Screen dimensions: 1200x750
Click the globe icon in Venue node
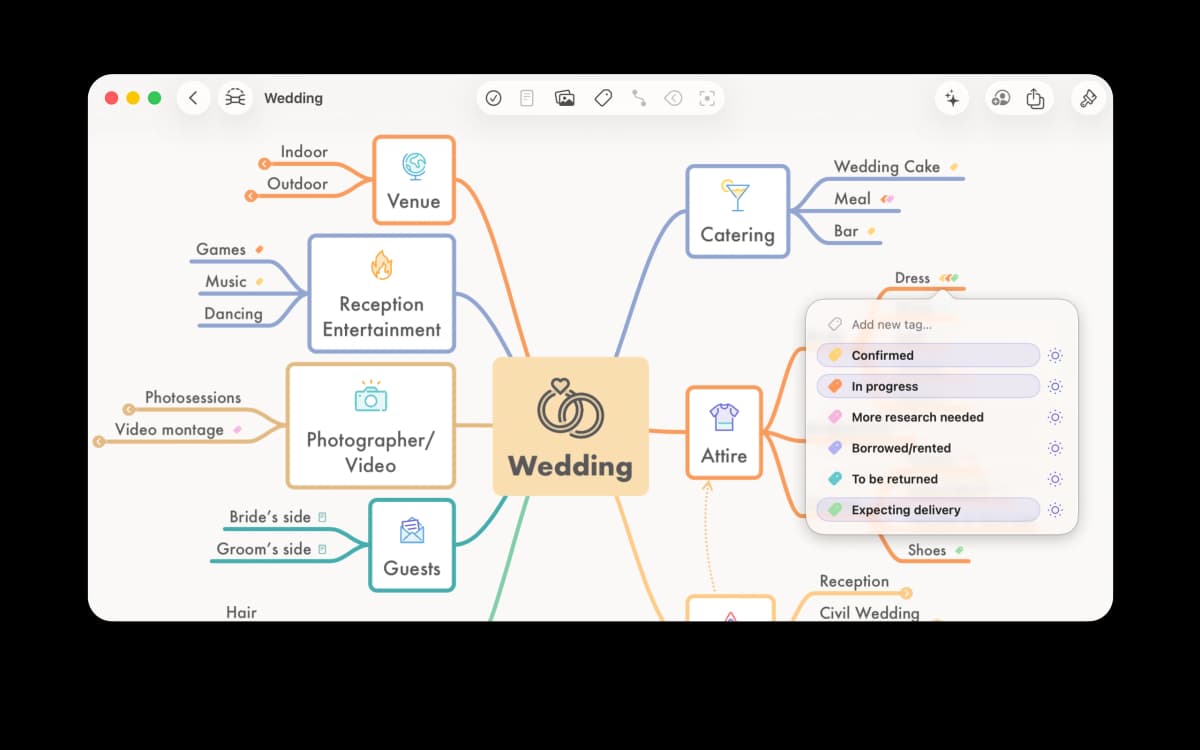(x=413, y=165)
